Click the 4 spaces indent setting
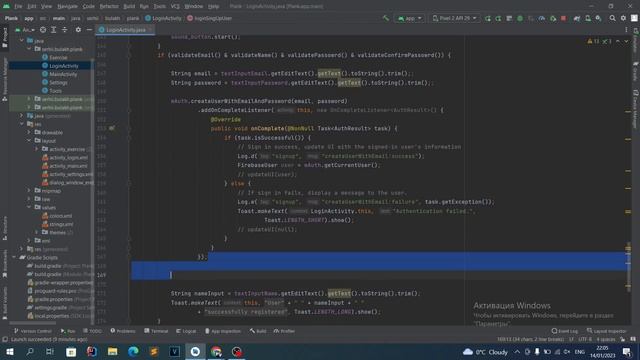 tap(605, 339)
